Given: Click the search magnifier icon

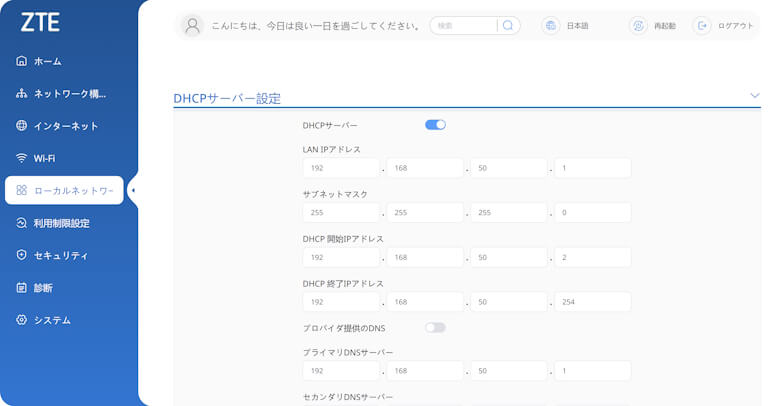Looking at the screenshot, I should [508, 26].
